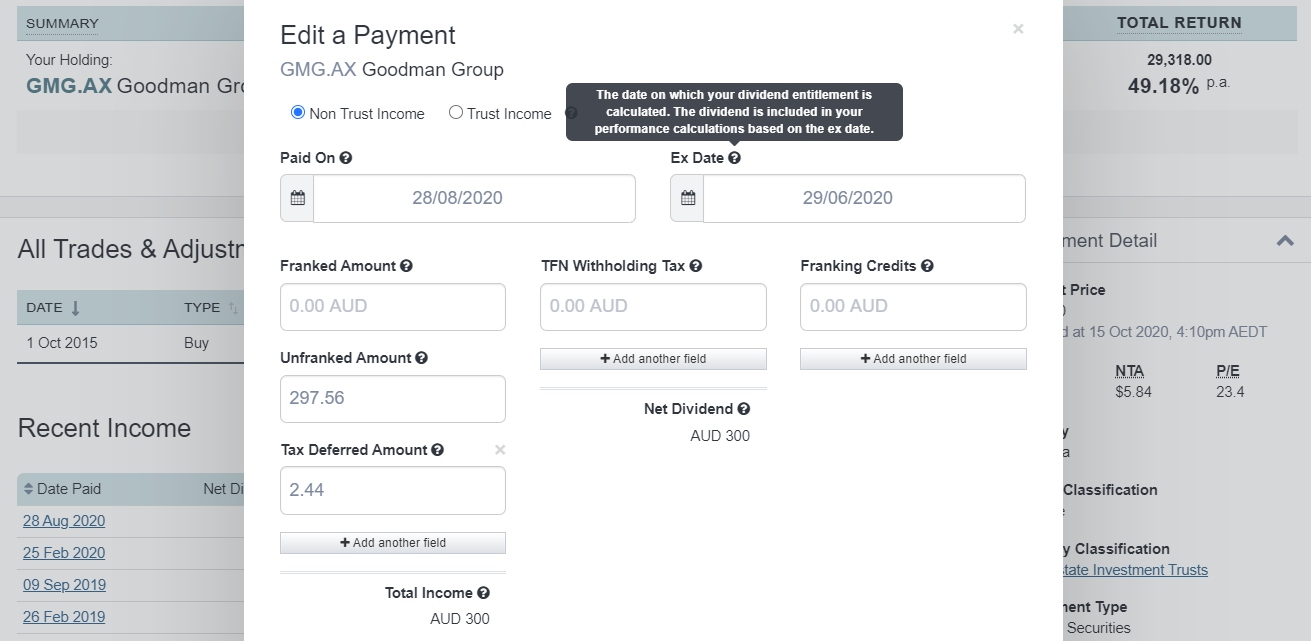This screenshot has width=1311, height=641.
Task: Open the 25 Feb 2020 income entry
Action: tap(64, 553)
